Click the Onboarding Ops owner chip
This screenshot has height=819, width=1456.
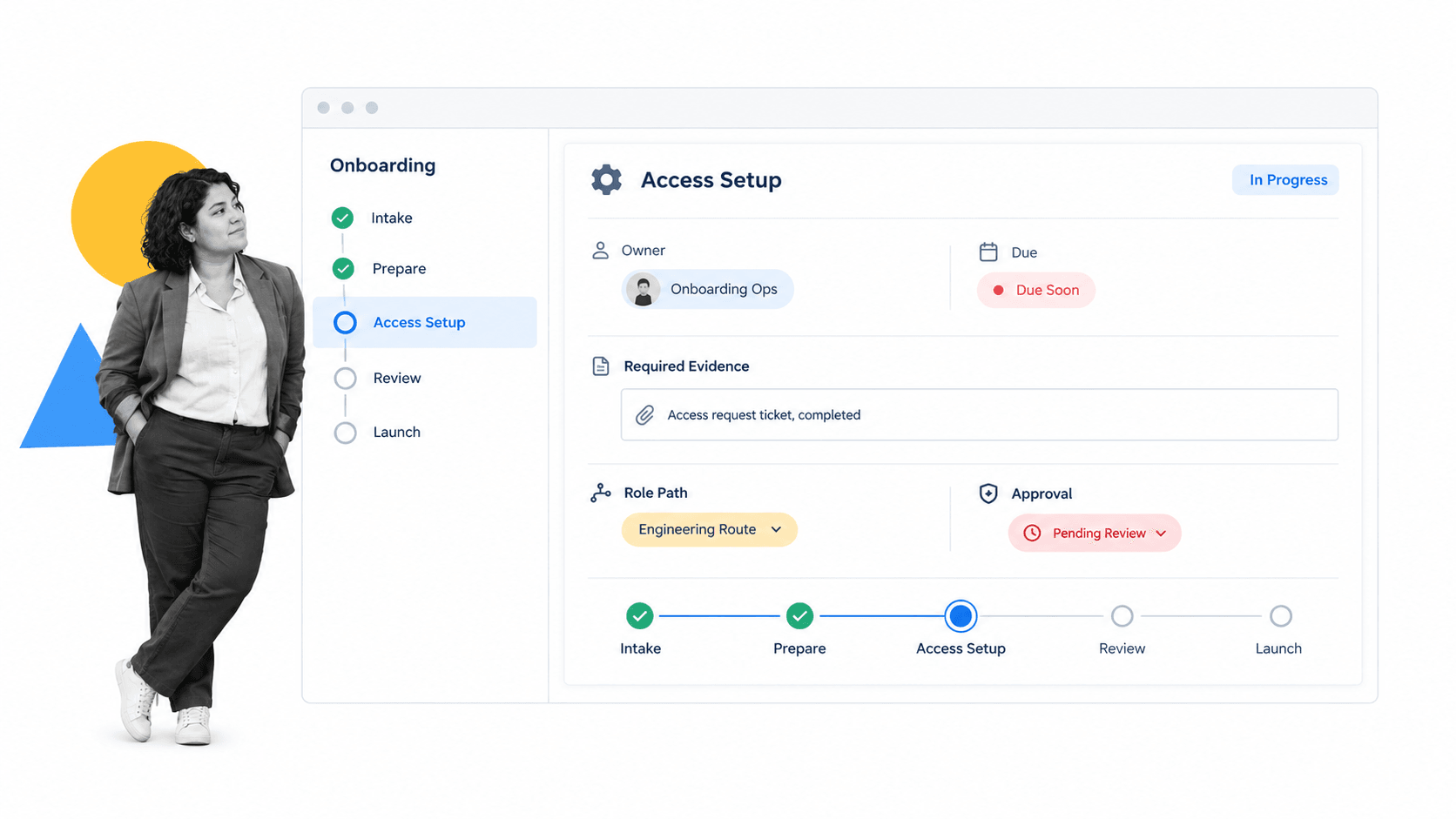(x=708, y=289)
